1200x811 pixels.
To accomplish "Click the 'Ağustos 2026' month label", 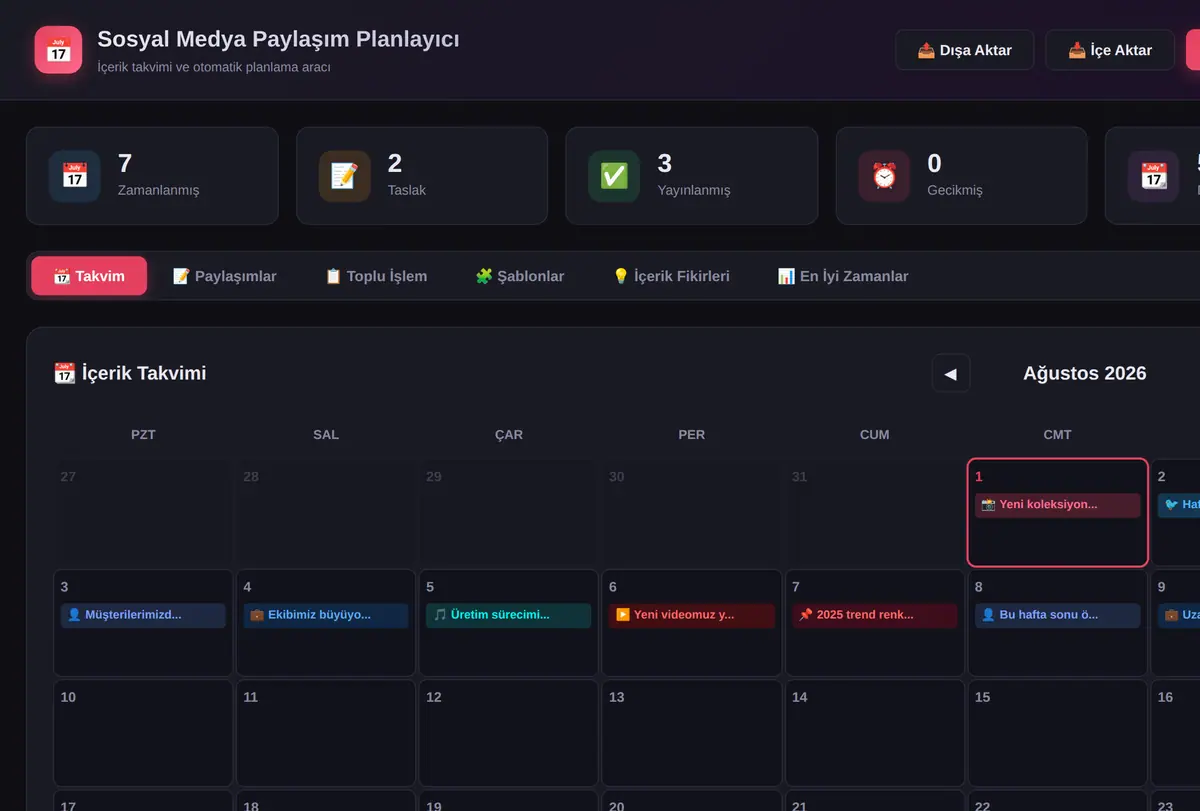I will 1085,373.
